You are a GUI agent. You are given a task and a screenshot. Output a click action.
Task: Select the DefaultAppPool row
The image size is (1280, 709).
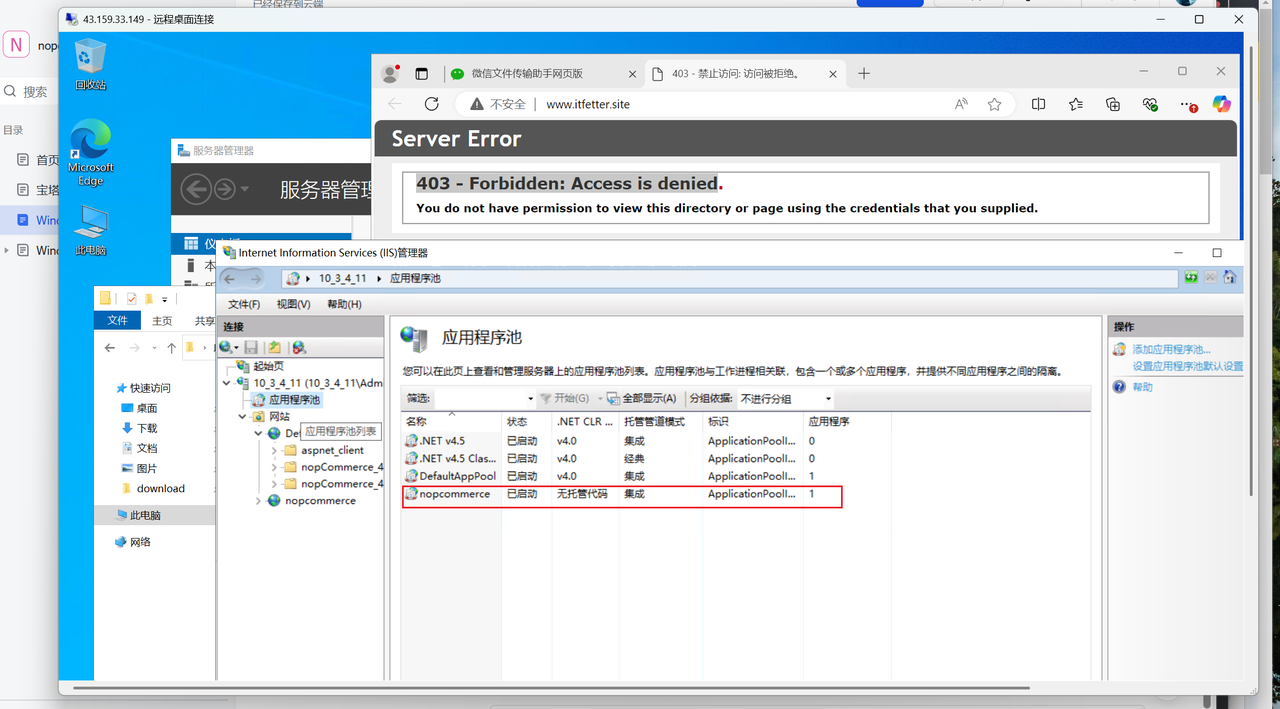tap(622, 476)
